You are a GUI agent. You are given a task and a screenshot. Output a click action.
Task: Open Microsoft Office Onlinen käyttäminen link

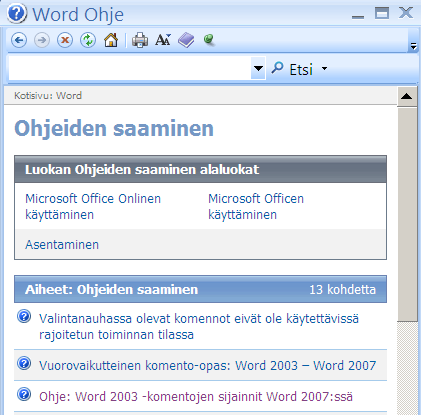point(93,207)
